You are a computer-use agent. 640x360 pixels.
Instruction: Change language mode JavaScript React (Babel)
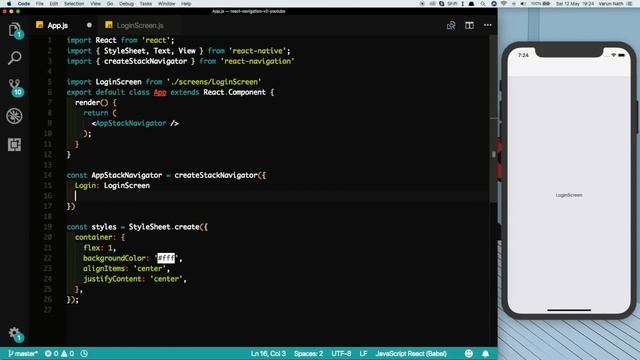click(411, 353)
